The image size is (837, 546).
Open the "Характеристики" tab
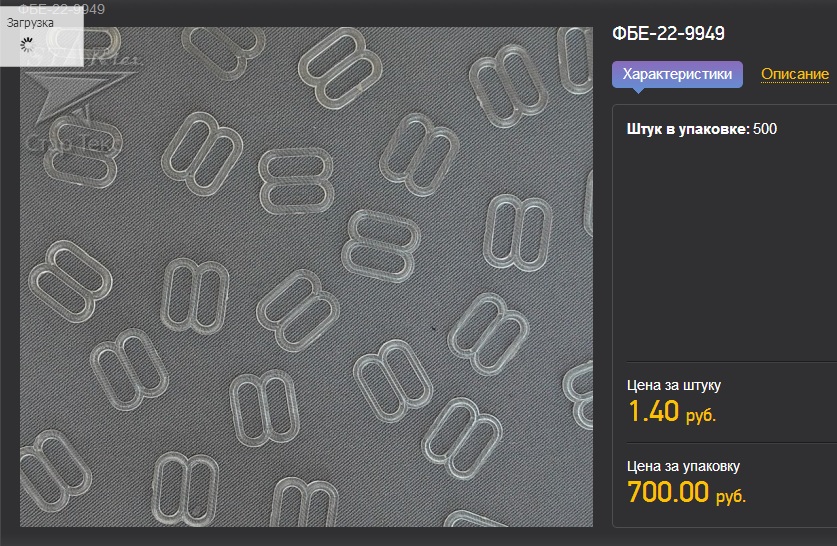click(x=677, y=74)
